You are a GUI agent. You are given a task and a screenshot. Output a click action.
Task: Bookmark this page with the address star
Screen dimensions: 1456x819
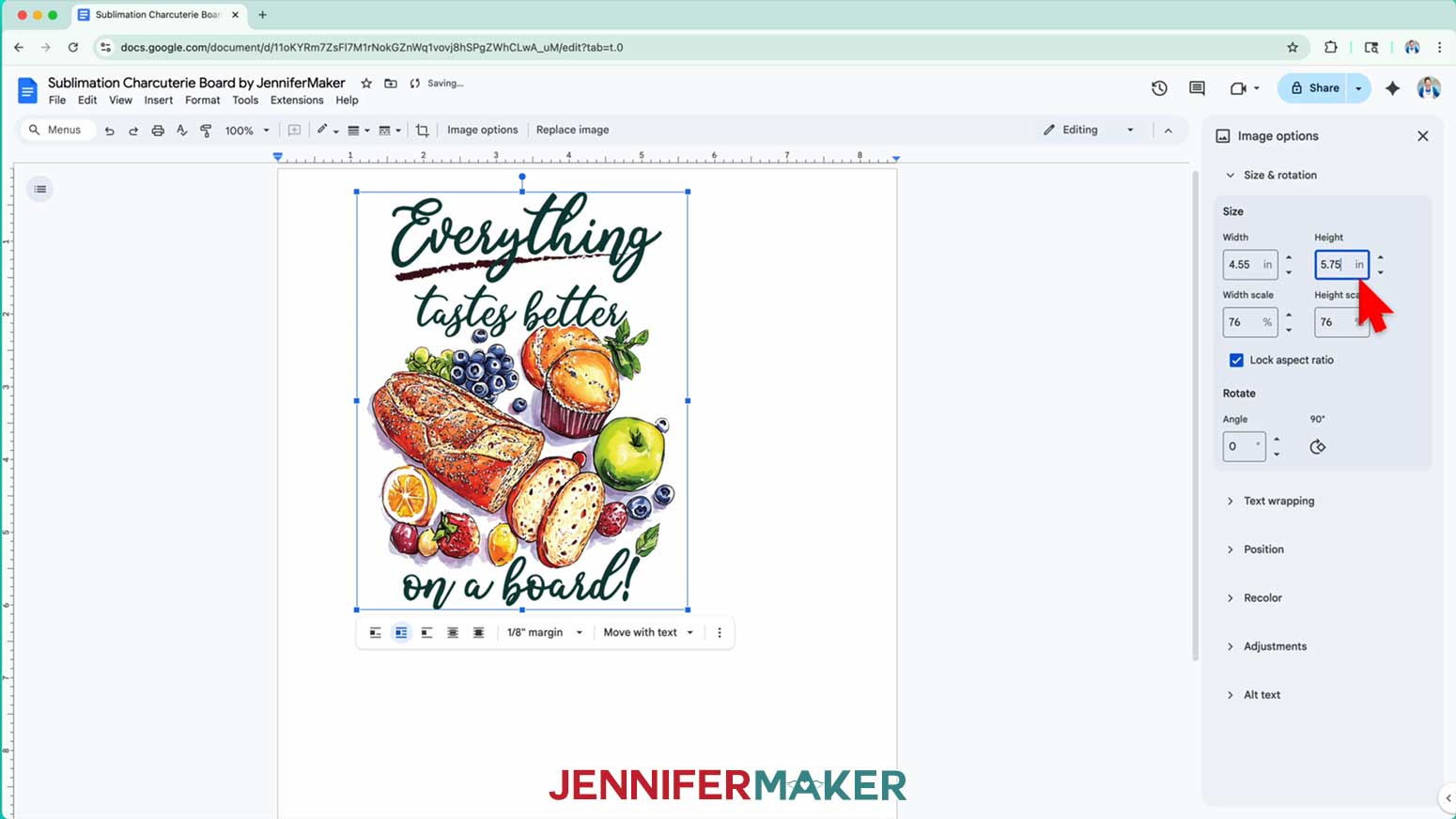(x=1293, y=47)
